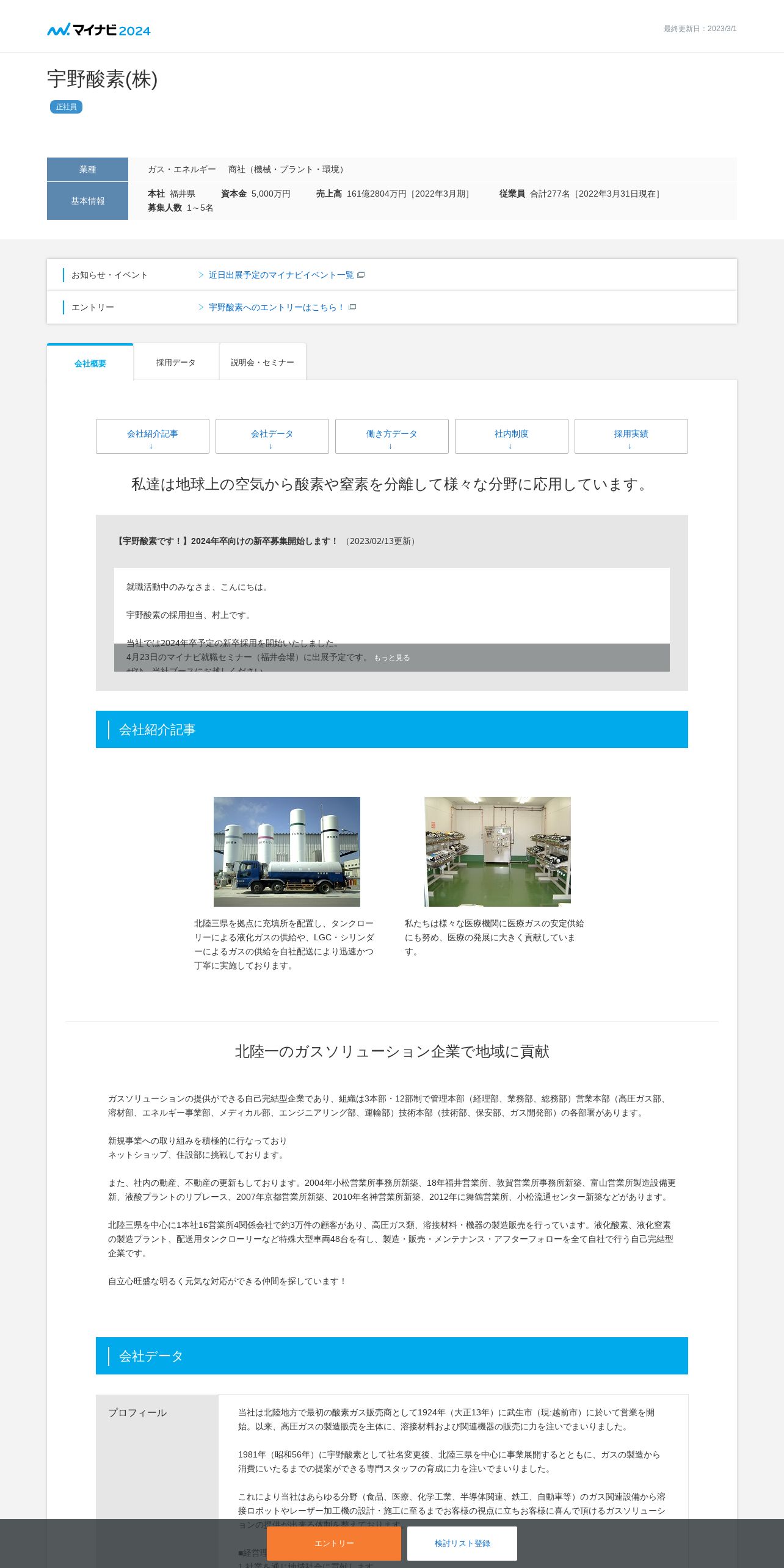The width and height of the screenshot is (784, 1568).
Task: Click the medical gas room photo
Action: coord(498,851)
